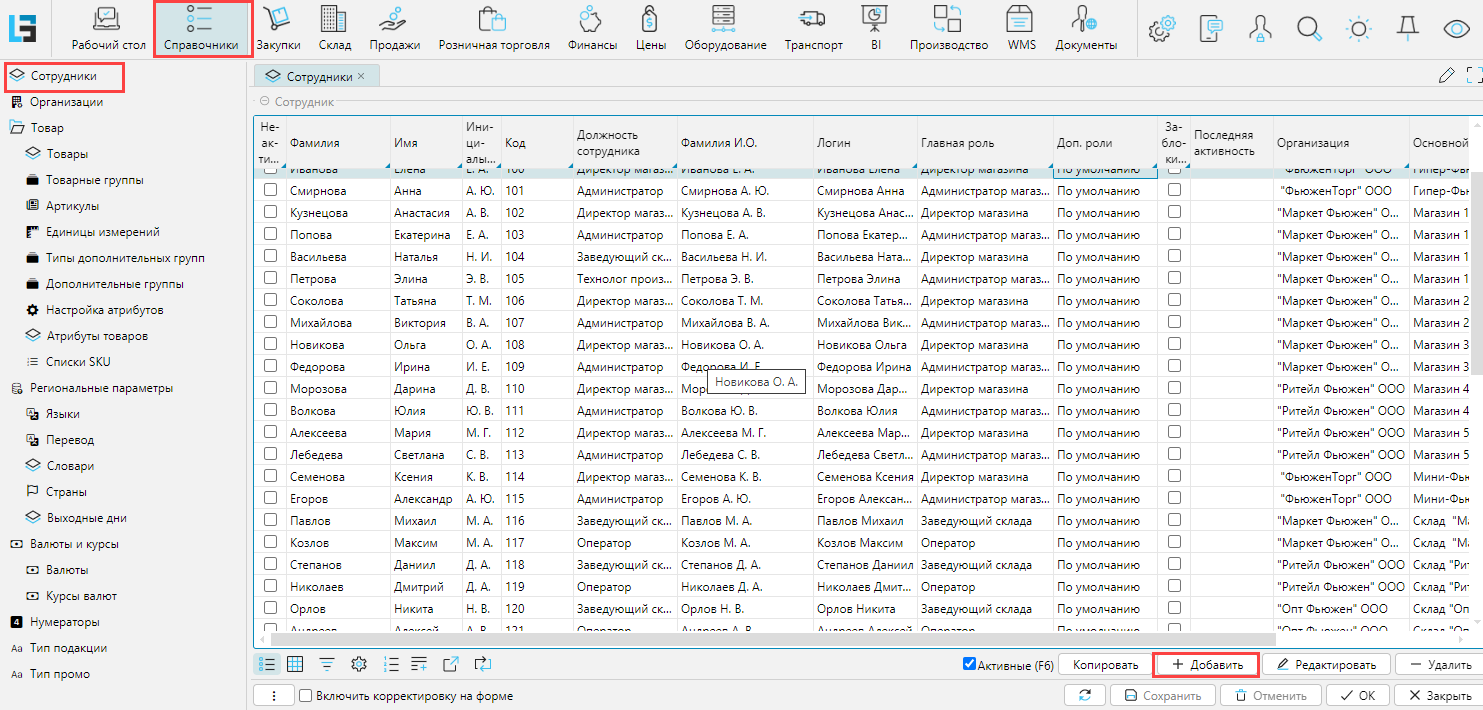Open the Склад menu in top bar
1483x710 pixels.
coord(334,29)
